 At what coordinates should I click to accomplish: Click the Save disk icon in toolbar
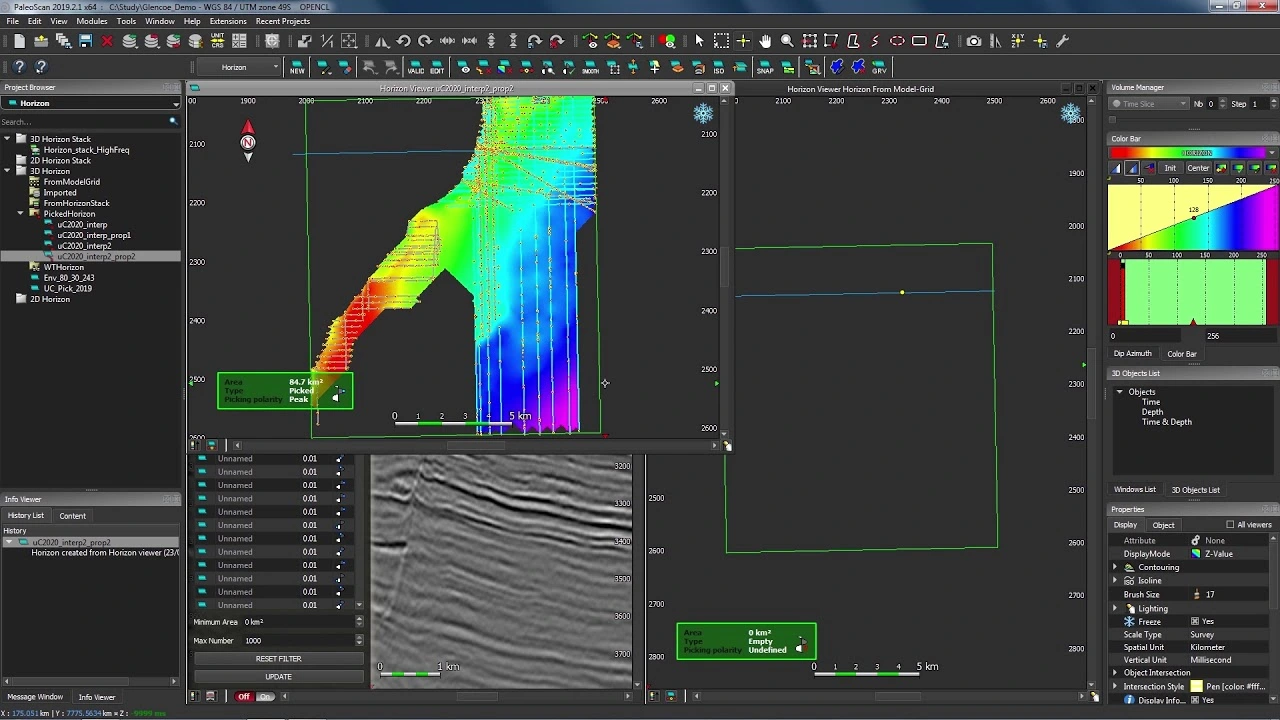coord(85,41)
